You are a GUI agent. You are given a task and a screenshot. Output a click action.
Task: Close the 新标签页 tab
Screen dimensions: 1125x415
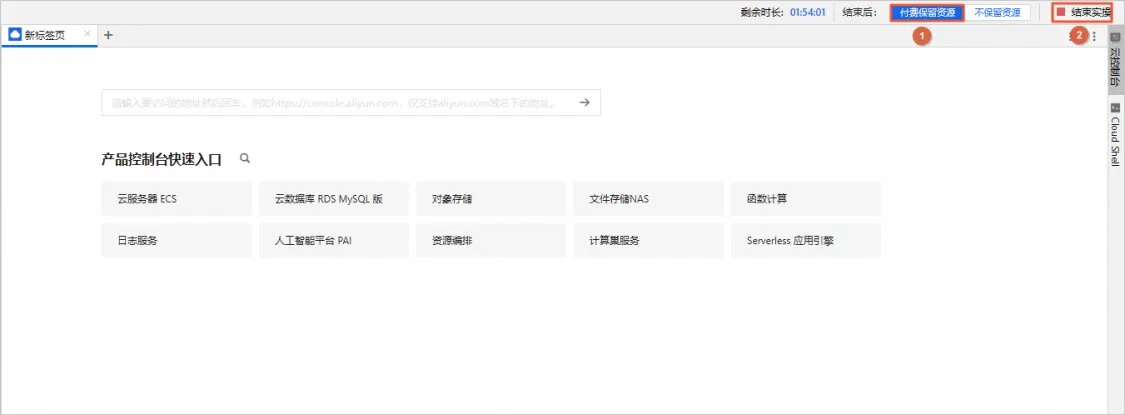coord(87,34)
